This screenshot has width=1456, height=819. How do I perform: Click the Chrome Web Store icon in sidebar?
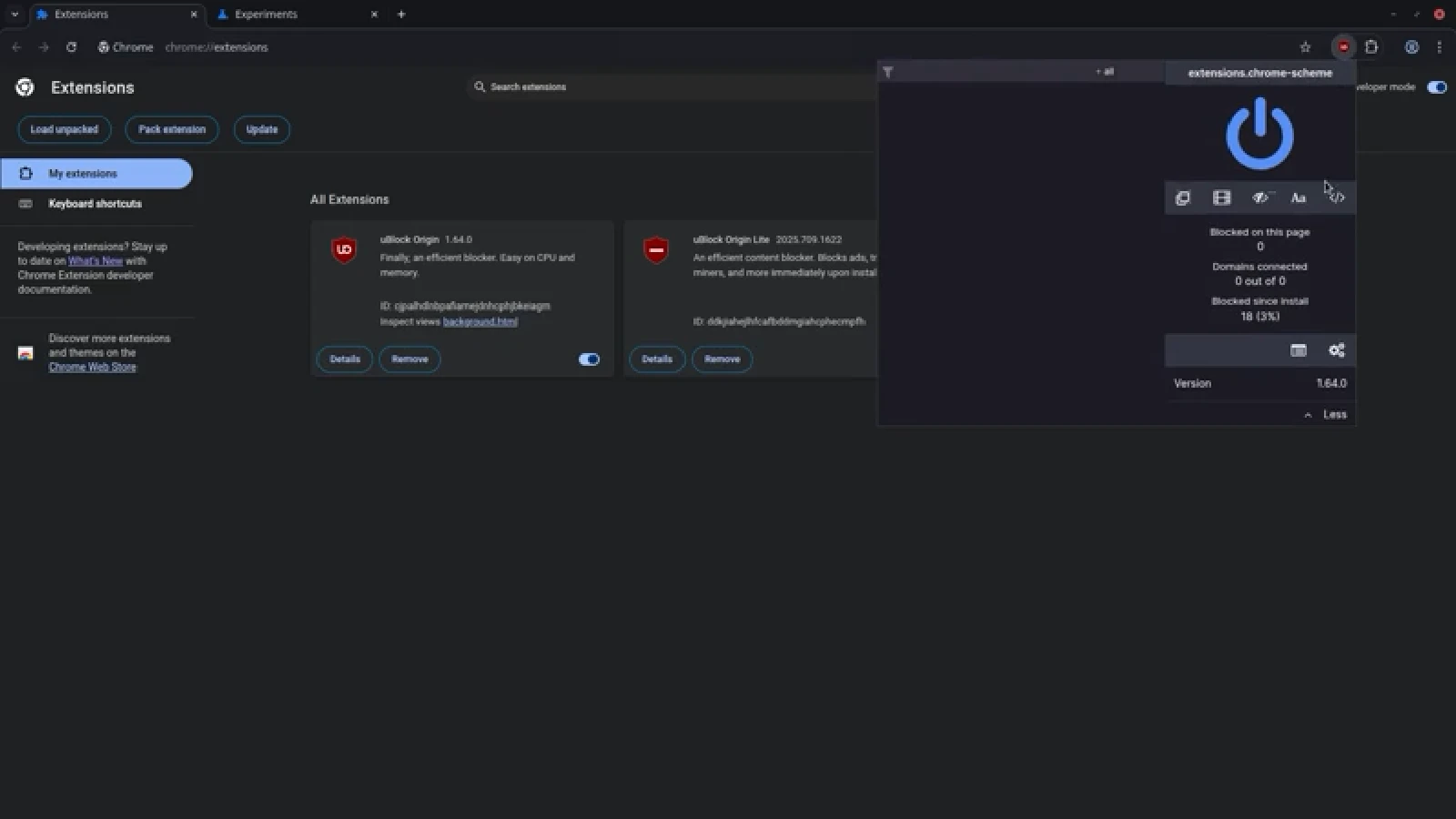pyautogui.click(x=25, y=353)
